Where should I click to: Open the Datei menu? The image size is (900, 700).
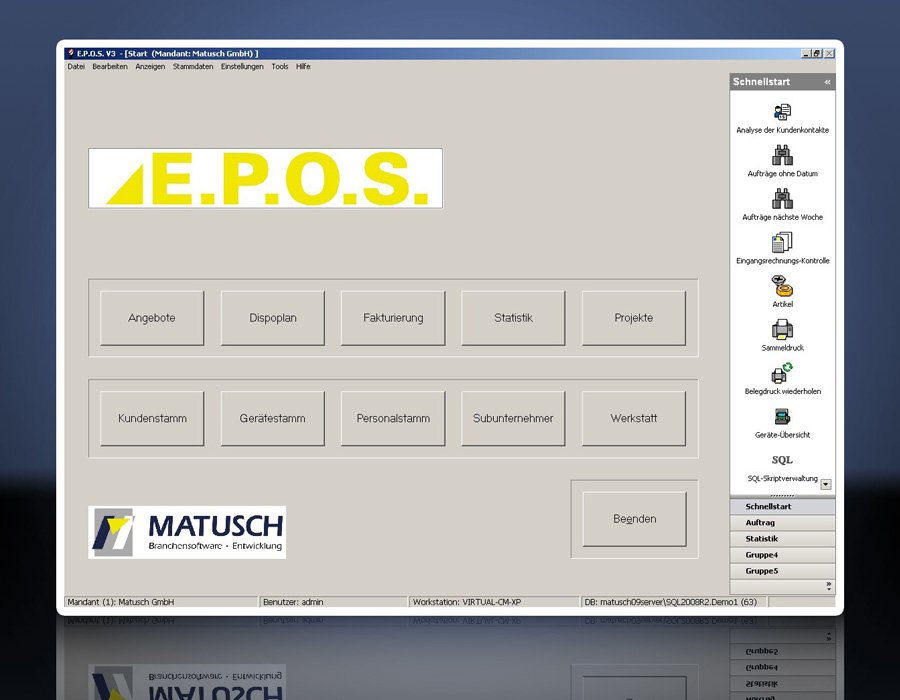[76, 67]
